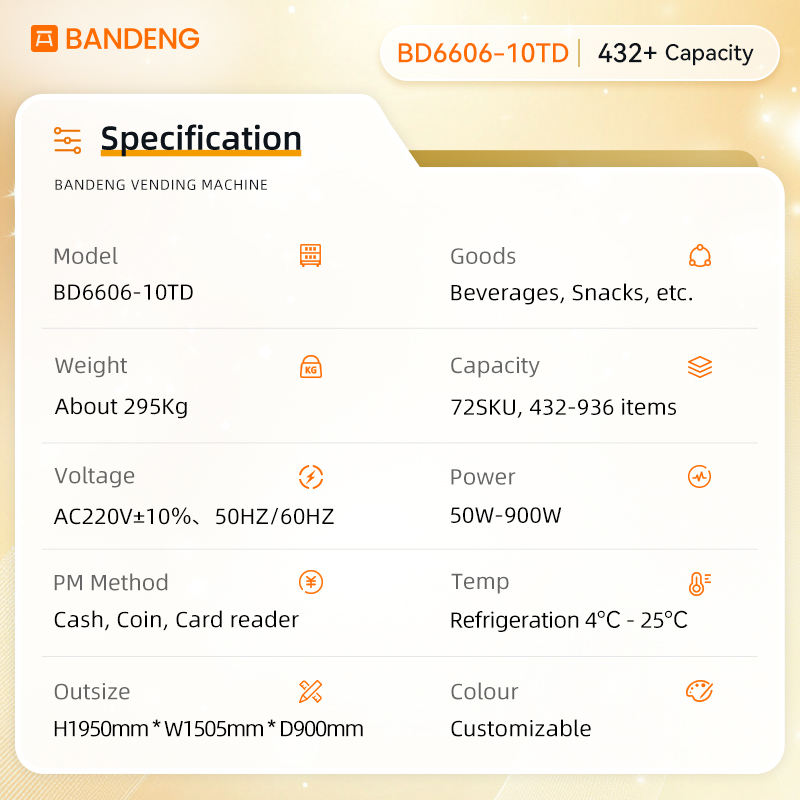Click the BANDENG logo icon
800x800 pixels.
click(x=44, y=39)
